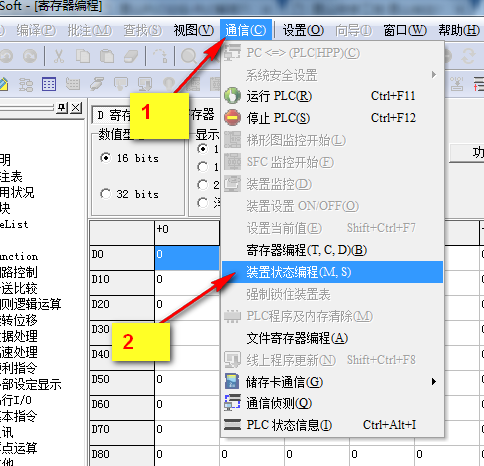Select the scissors cut toolbar icon

click(59, 56)
